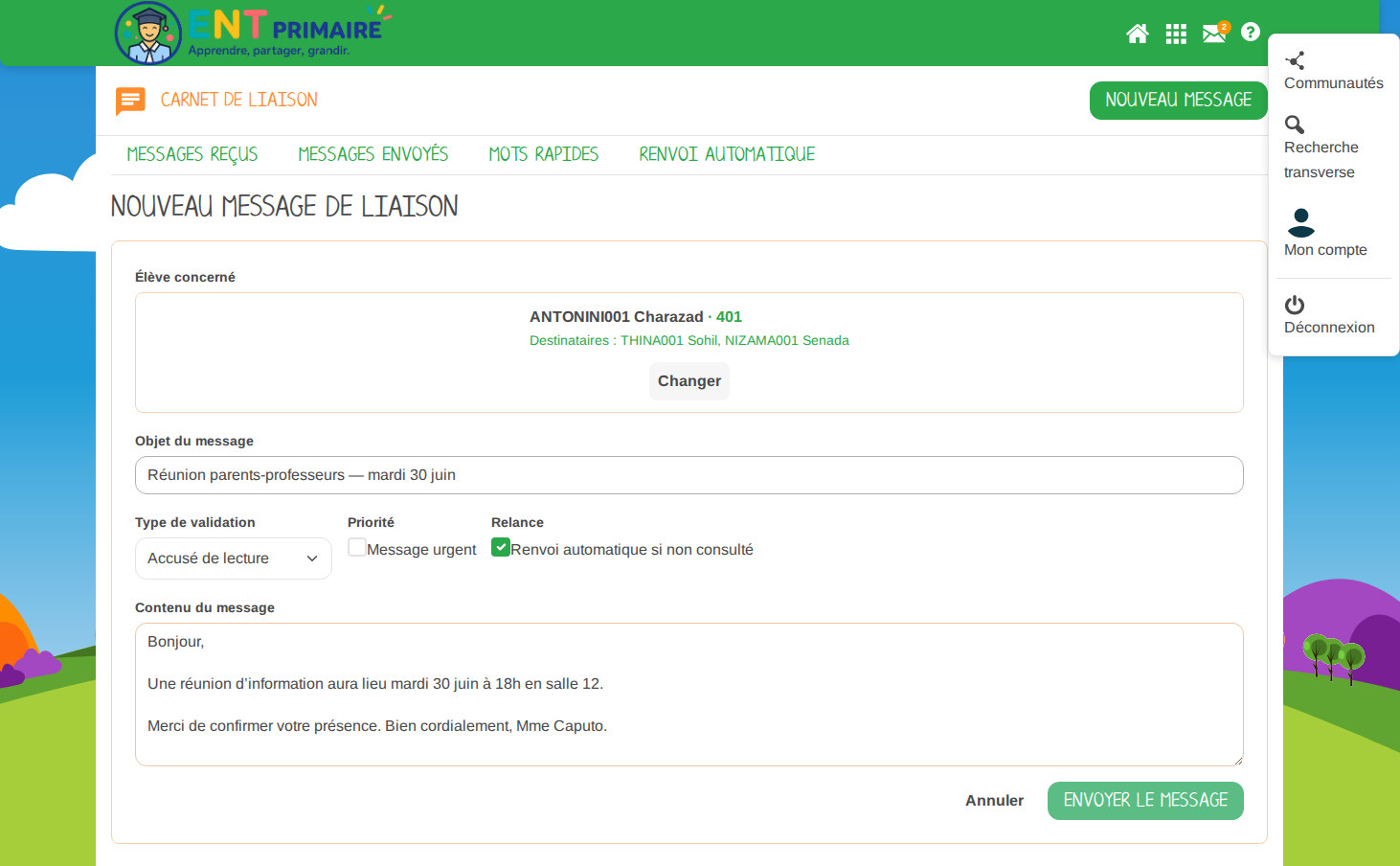The image size is (1400, 866).
Task: Click the Destinataires recipients line
Action: pyautogui.click(x=689, y=340)
